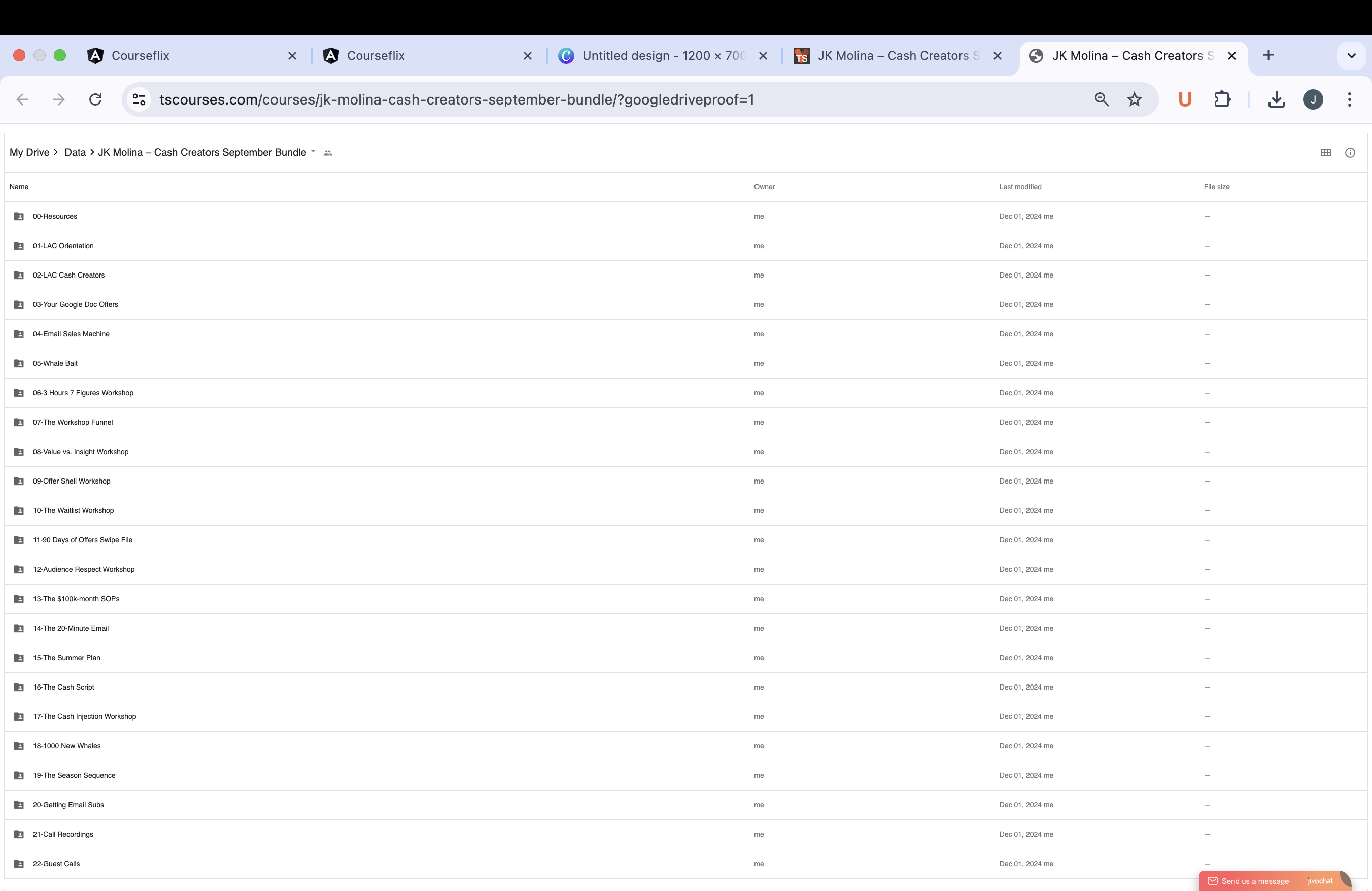This screenshot has height=891, width=1372.
Task: Click the folder icon beside 16-The Cash Script
Action: pyautogui.click(x=19, y=687)
